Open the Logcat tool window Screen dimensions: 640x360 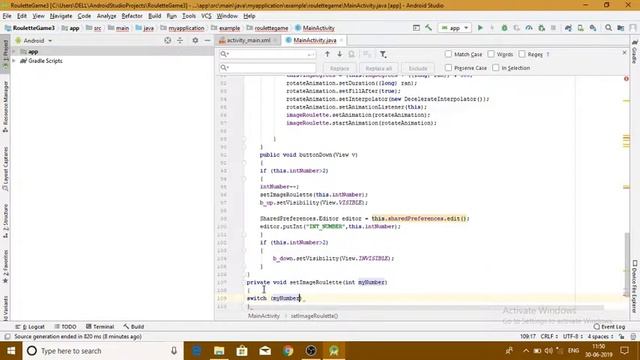pyautogui.click(x=30, y=327)
